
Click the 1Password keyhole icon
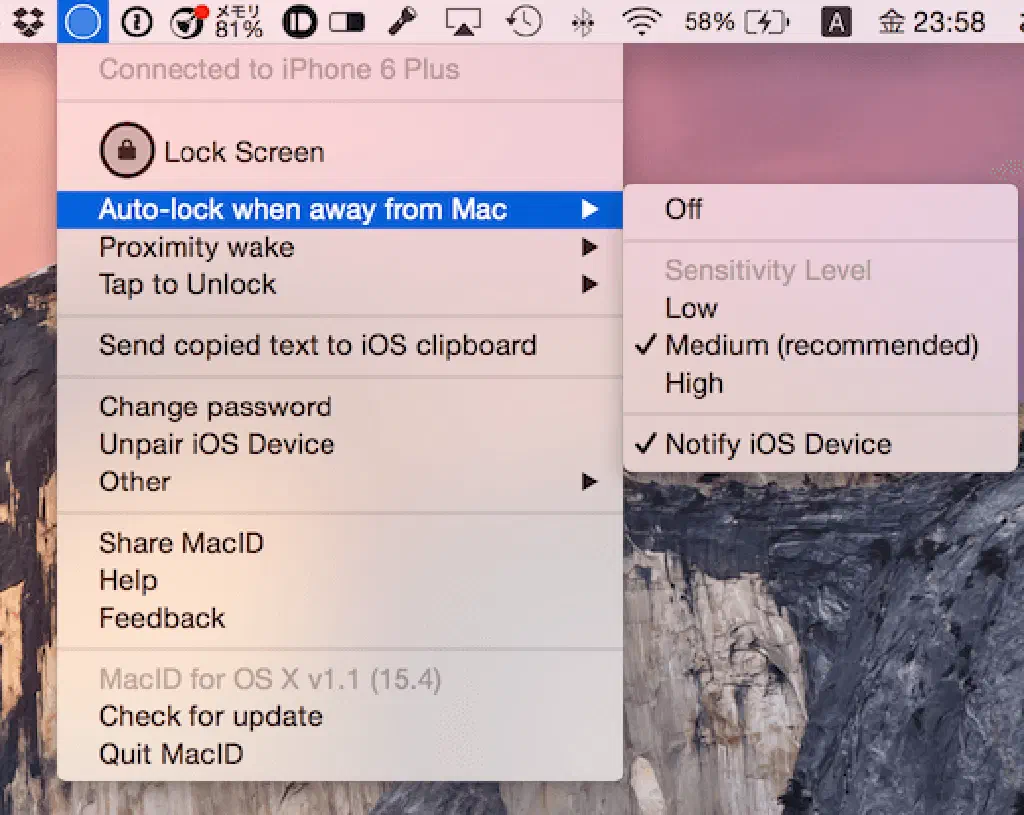tap(136, 21)
